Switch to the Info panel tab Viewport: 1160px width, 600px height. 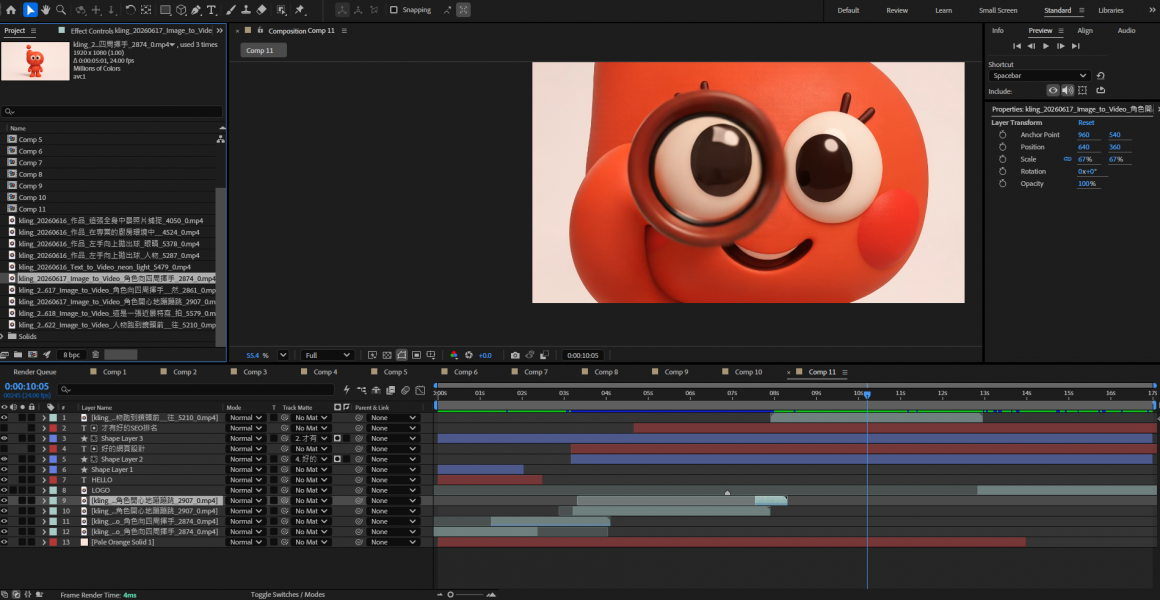[998, 30]
